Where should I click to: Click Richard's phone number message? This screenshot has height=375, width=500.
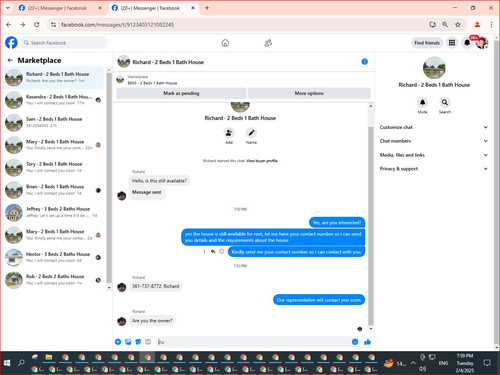[x=155, y=286]
